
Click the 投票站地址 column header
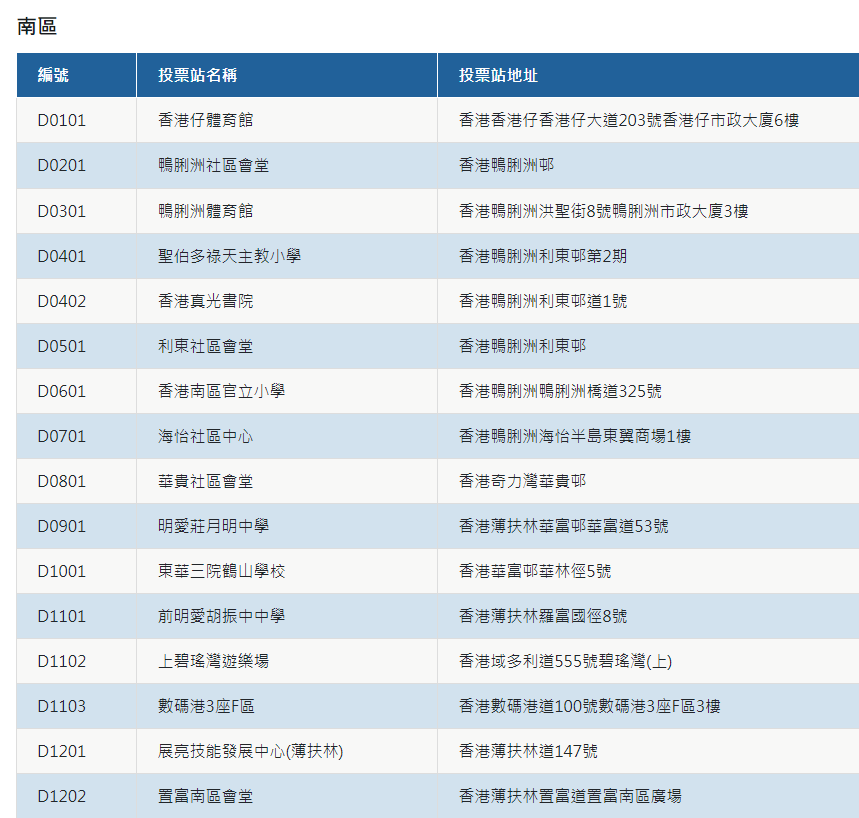(x=498, y=76)
